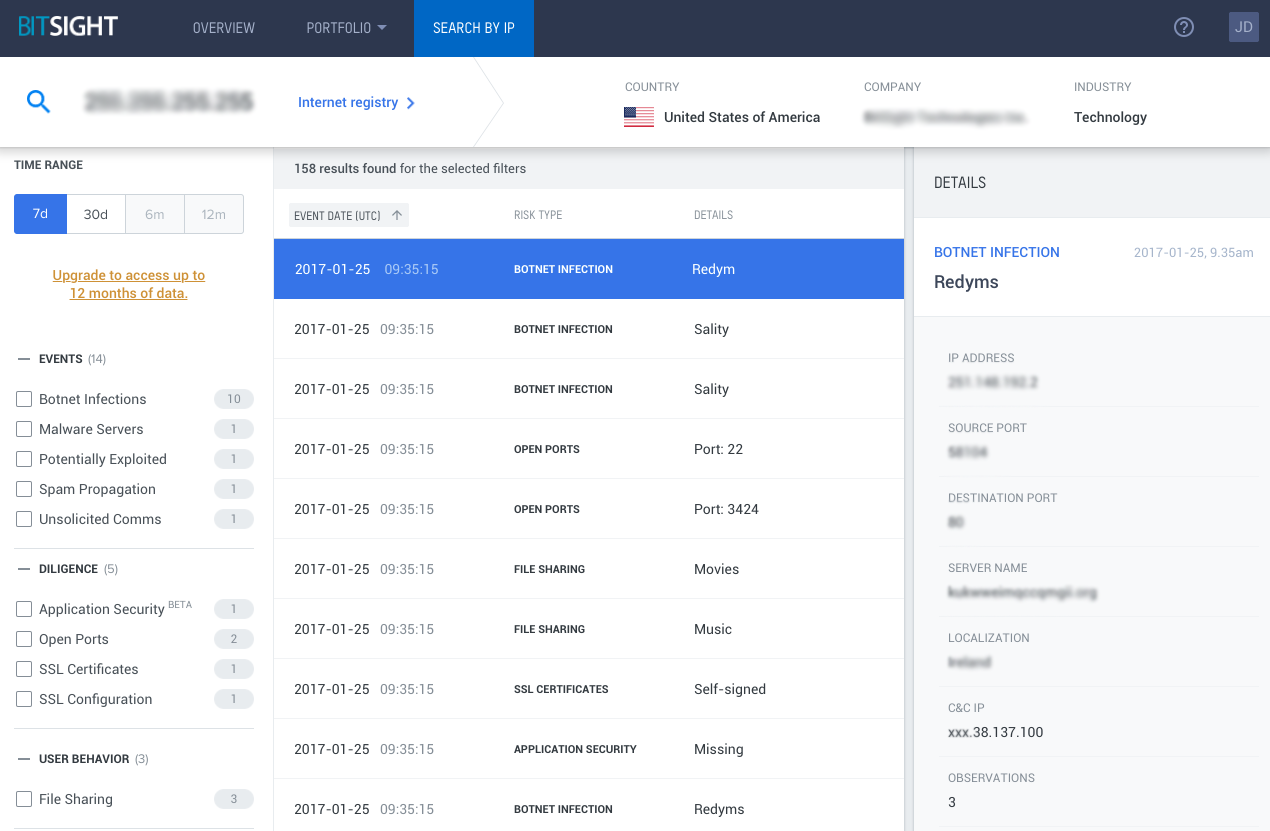Open the Portfolio dropdown menu

[346, 28]
